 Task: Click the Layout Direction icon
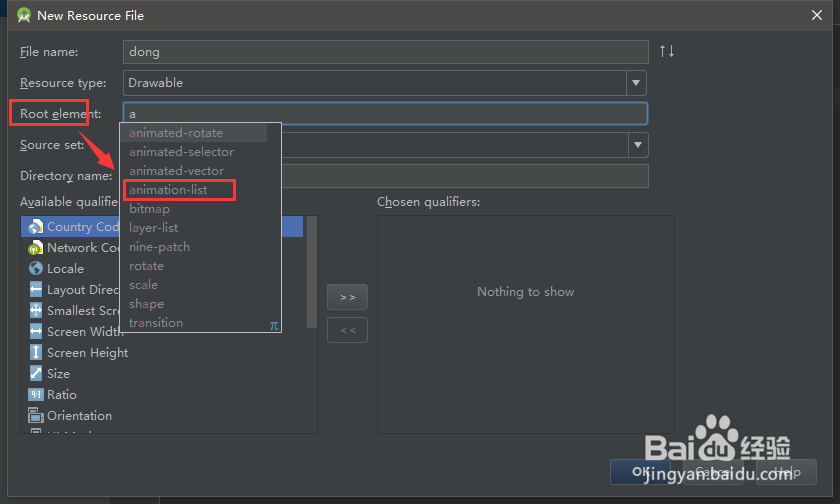[x=36, y=290]
